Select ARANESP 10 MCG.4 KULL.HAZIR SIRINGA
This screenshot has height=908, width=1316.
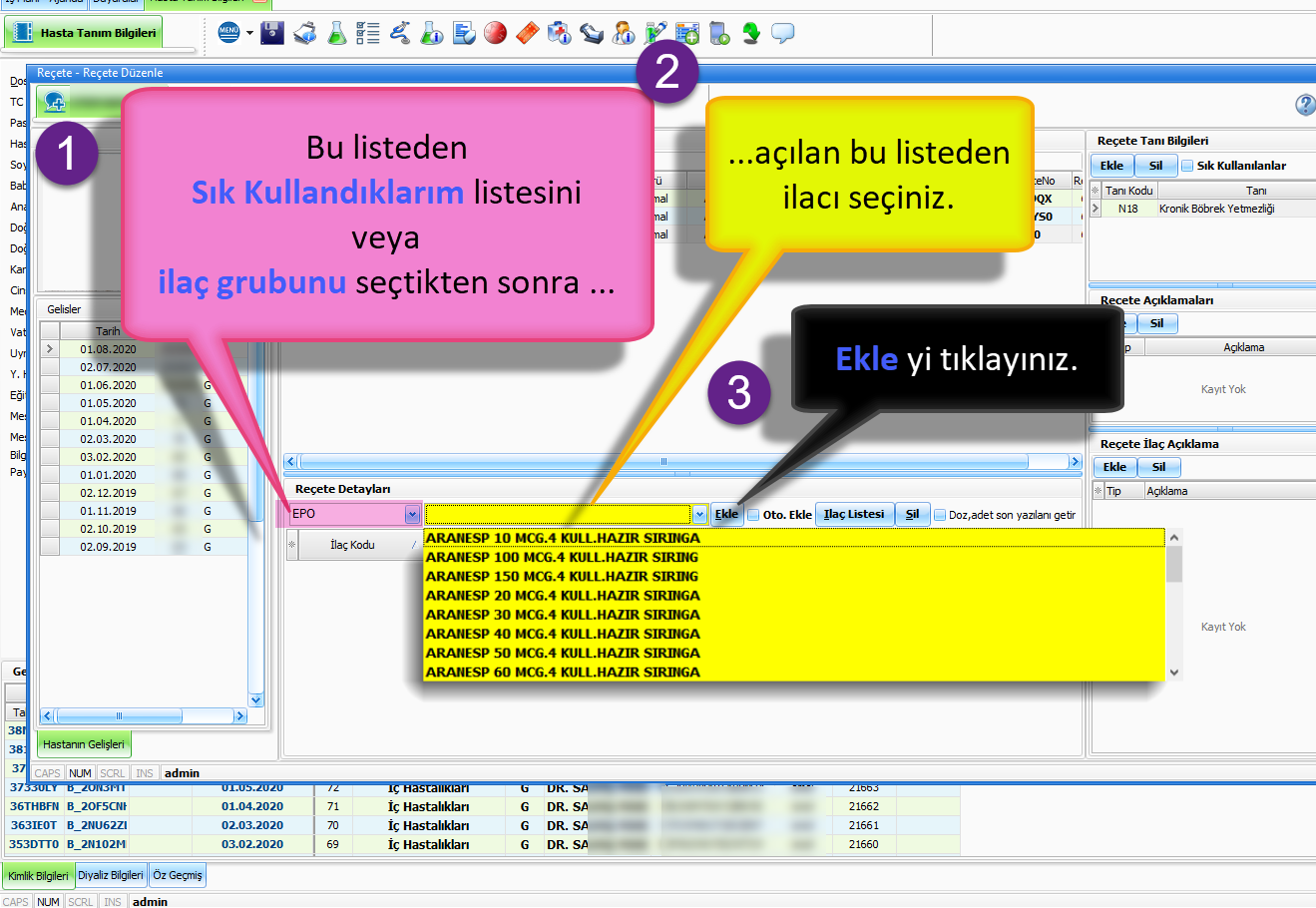pyautogui.click(x=794, y=538)
